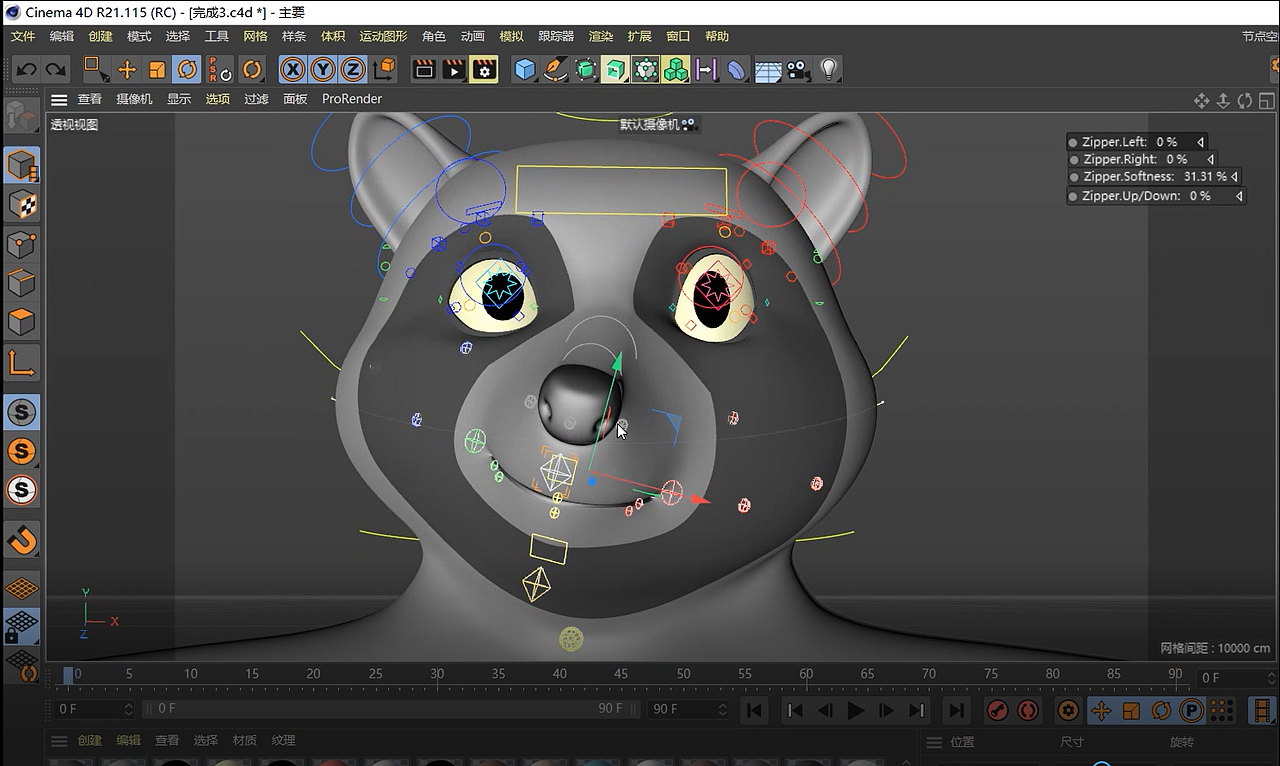This screenshot has width=1280, height=766.
Task: Toggle Enable Axis mode
Action: (21, 362)
